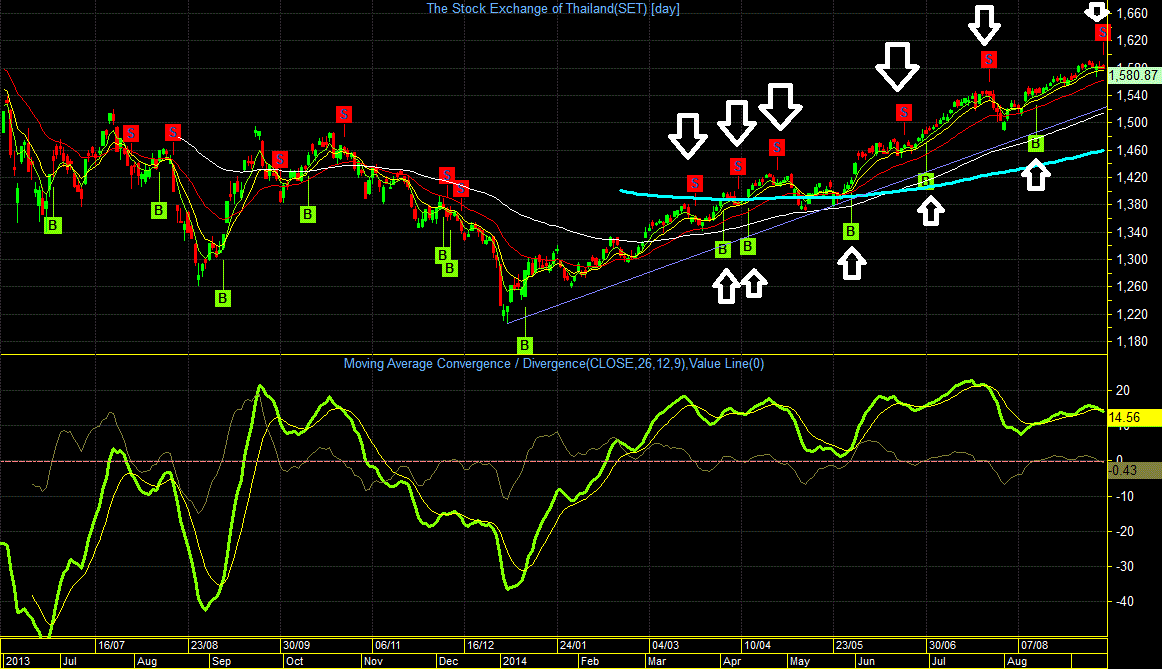This screenshot has width=1162, height=669.
Task: Select the B buy marker below the late-August 2013 low
Action: pos(222,299)
